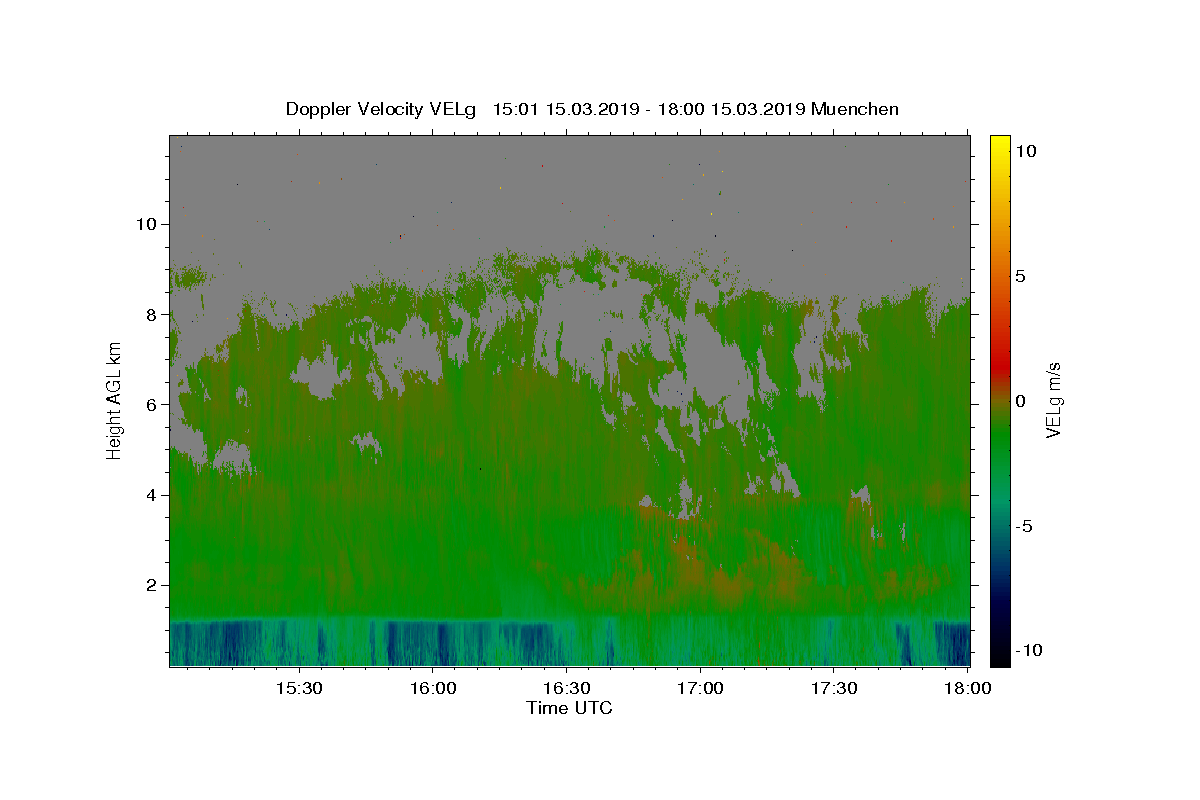The width and height of the screenshot is (1200, 800).
Task: Click the colorbar value 0
Action: (x=1020, y=401)
